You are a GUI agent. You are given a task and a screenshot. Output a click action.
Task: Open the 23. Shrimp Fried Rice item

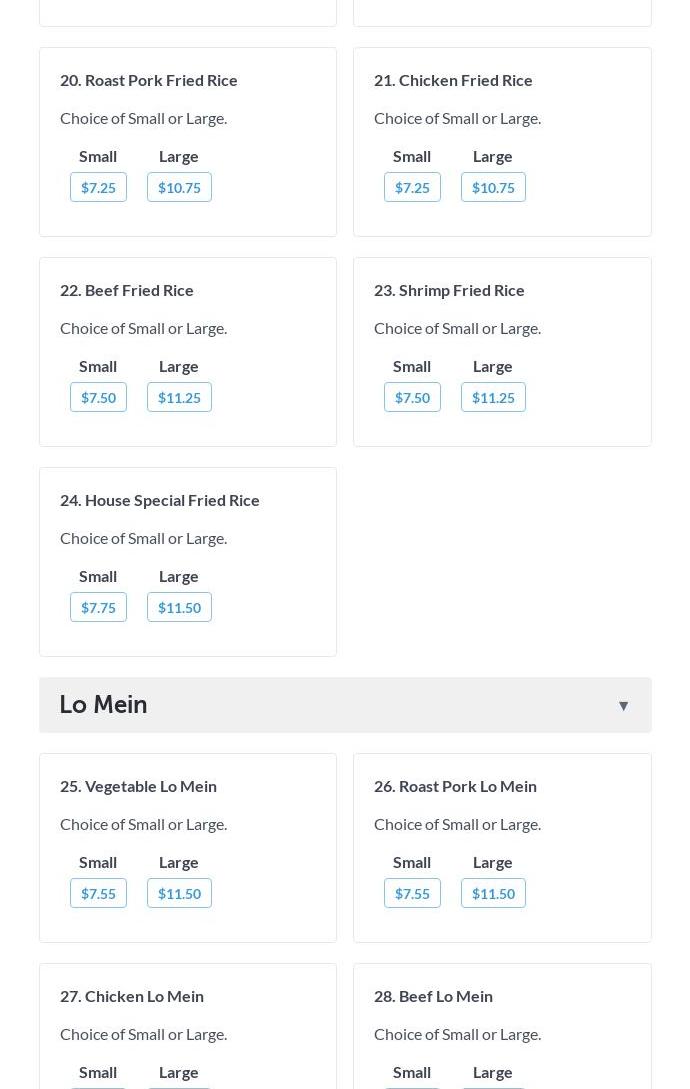449,290
